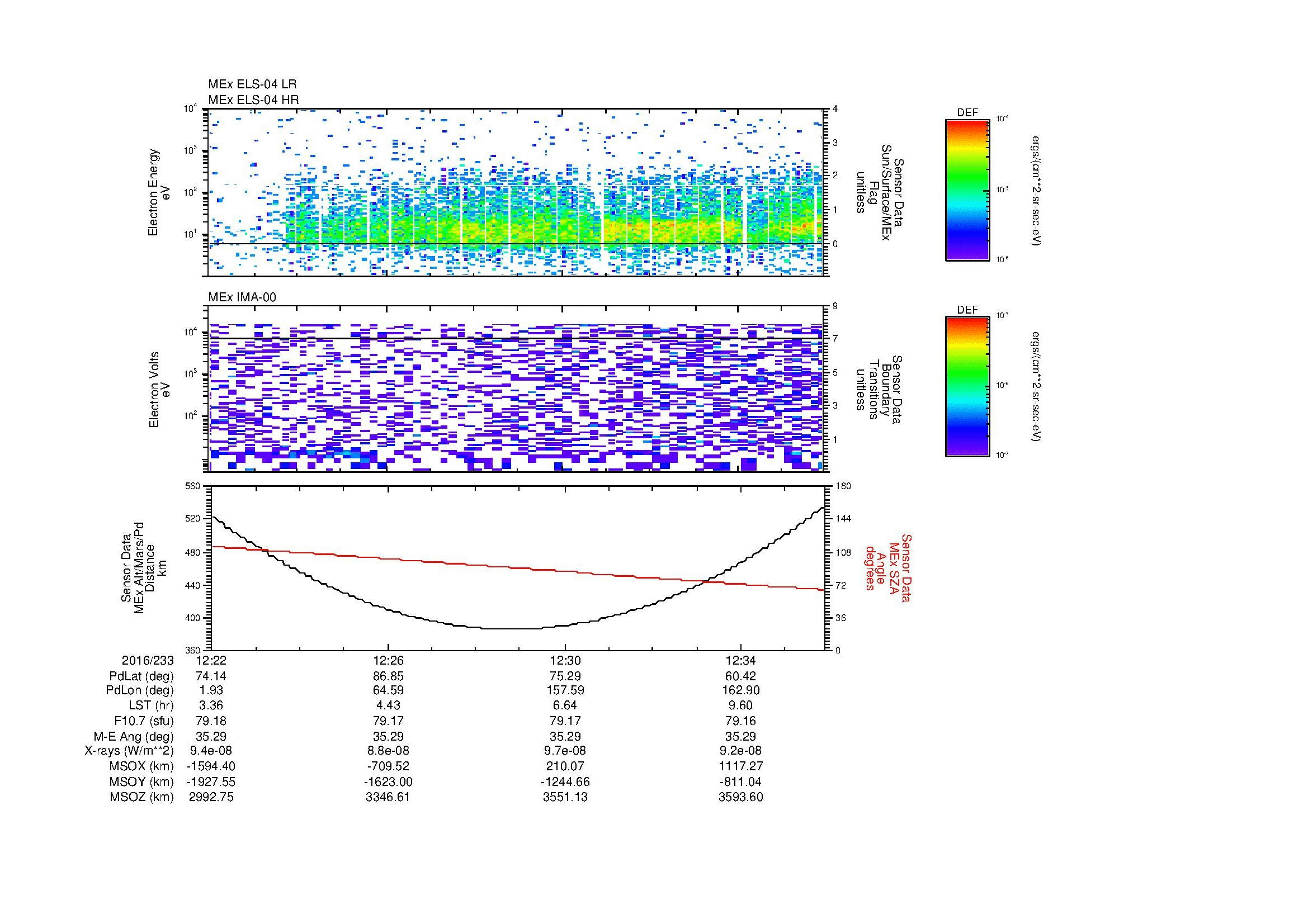
Task: Click the 12:26 time tick label
Action: [388, 660]
